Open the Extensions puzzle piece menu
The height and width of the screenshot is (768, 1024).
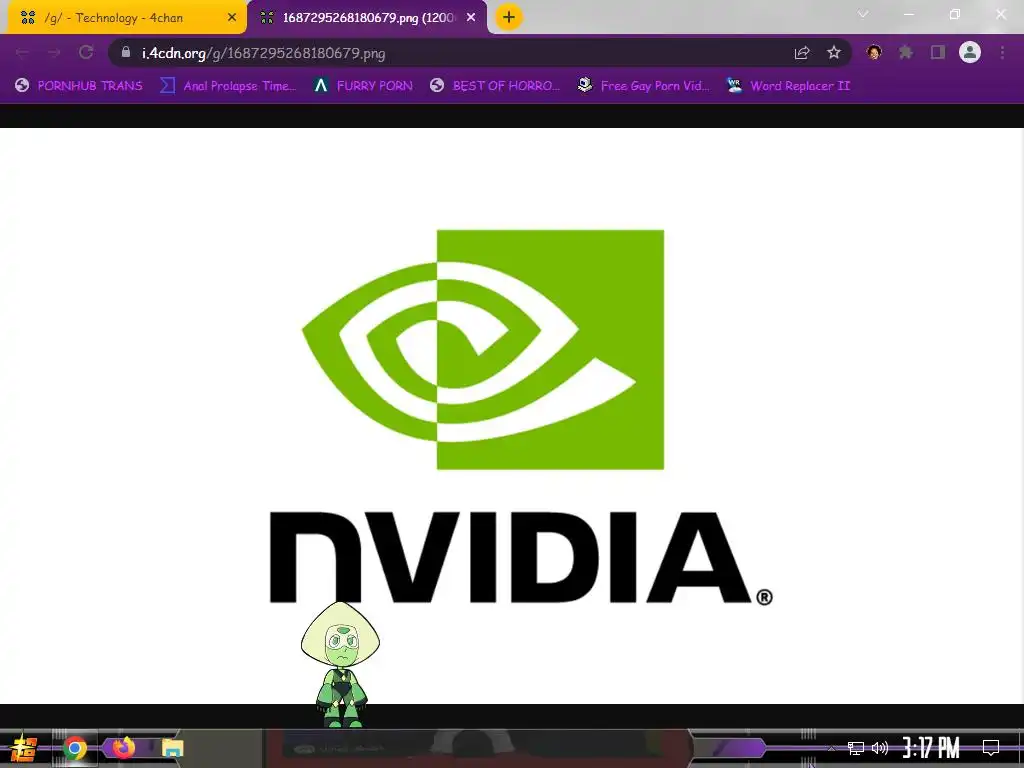point(906,52)
